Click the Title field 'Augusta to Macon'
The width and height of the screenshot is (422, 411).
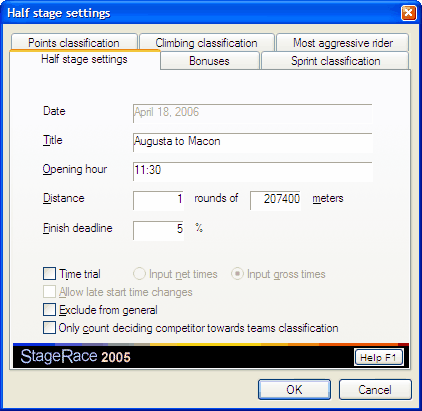coord(253,142)
